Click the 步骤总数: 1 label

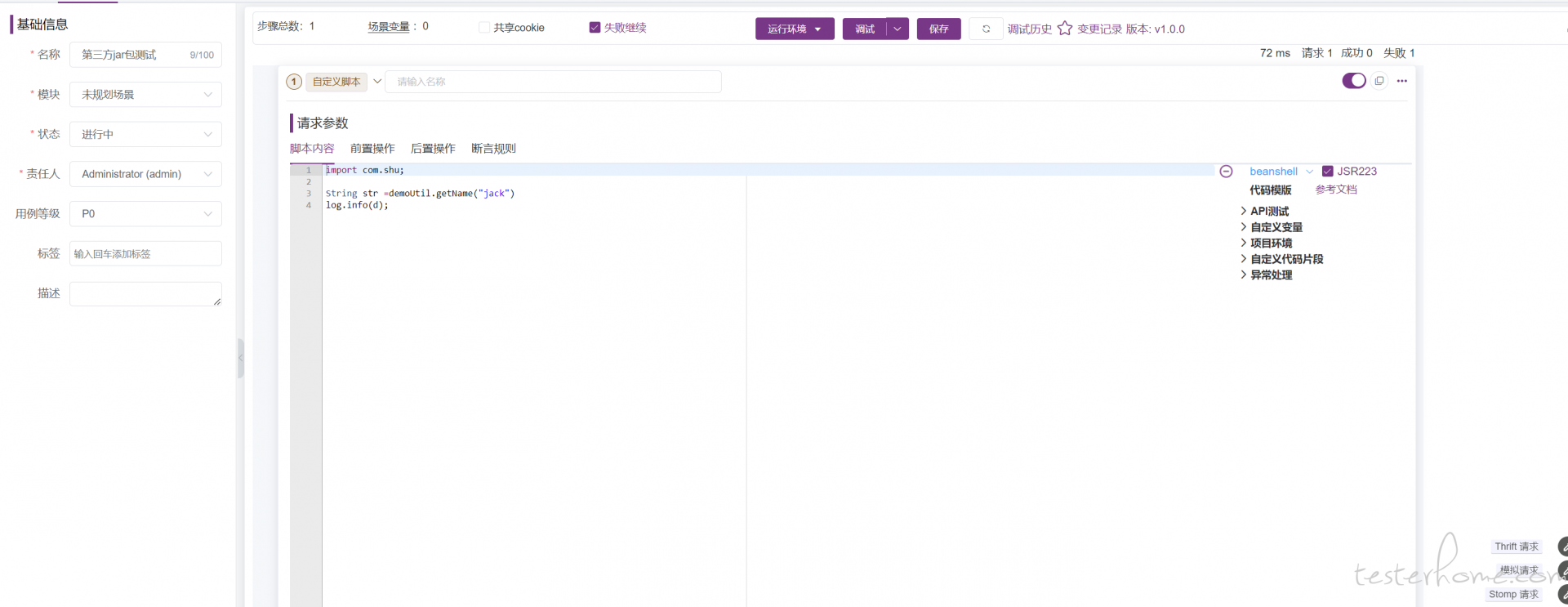286,26
